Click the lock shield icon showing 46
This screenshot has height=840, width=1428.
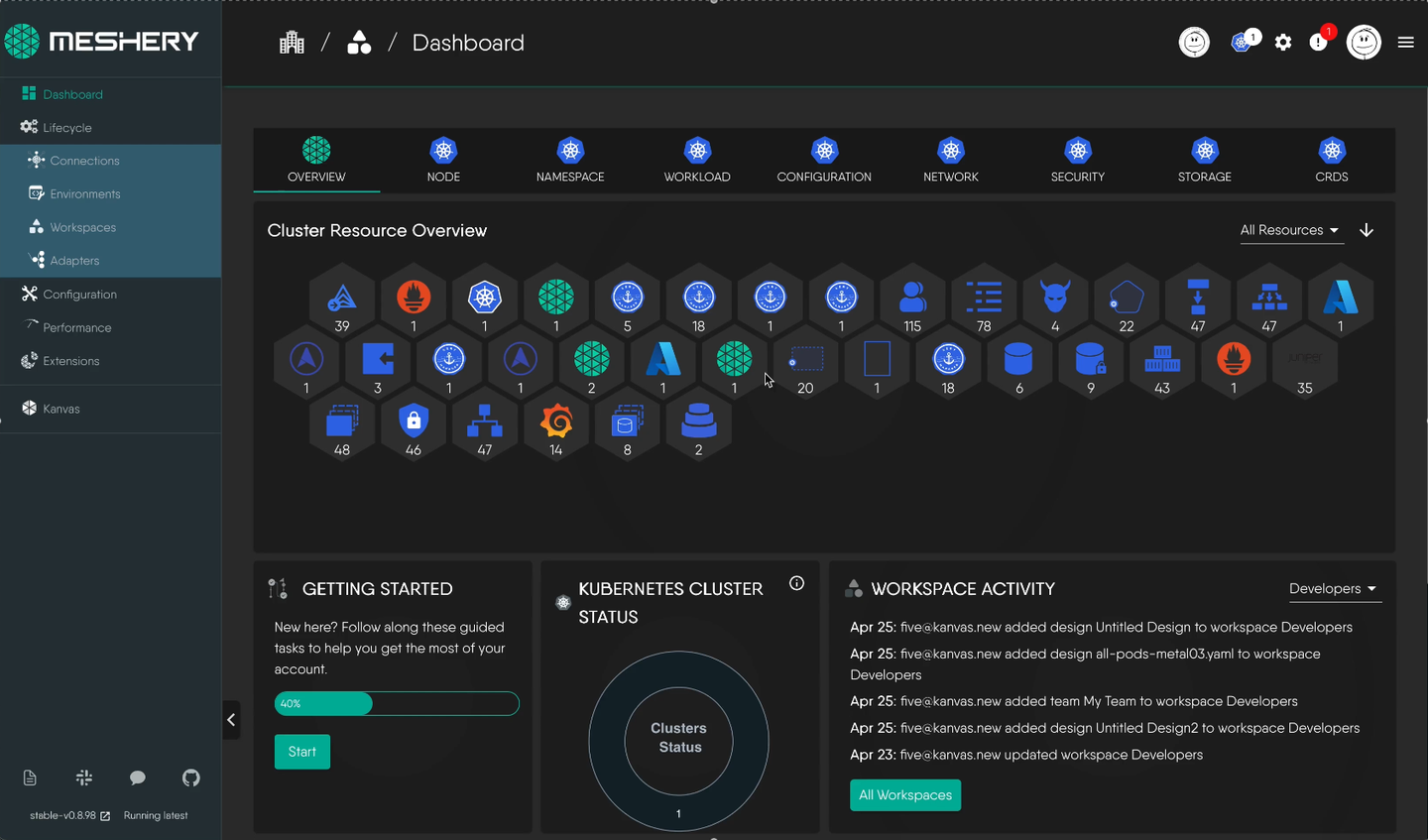coord(414,421)
